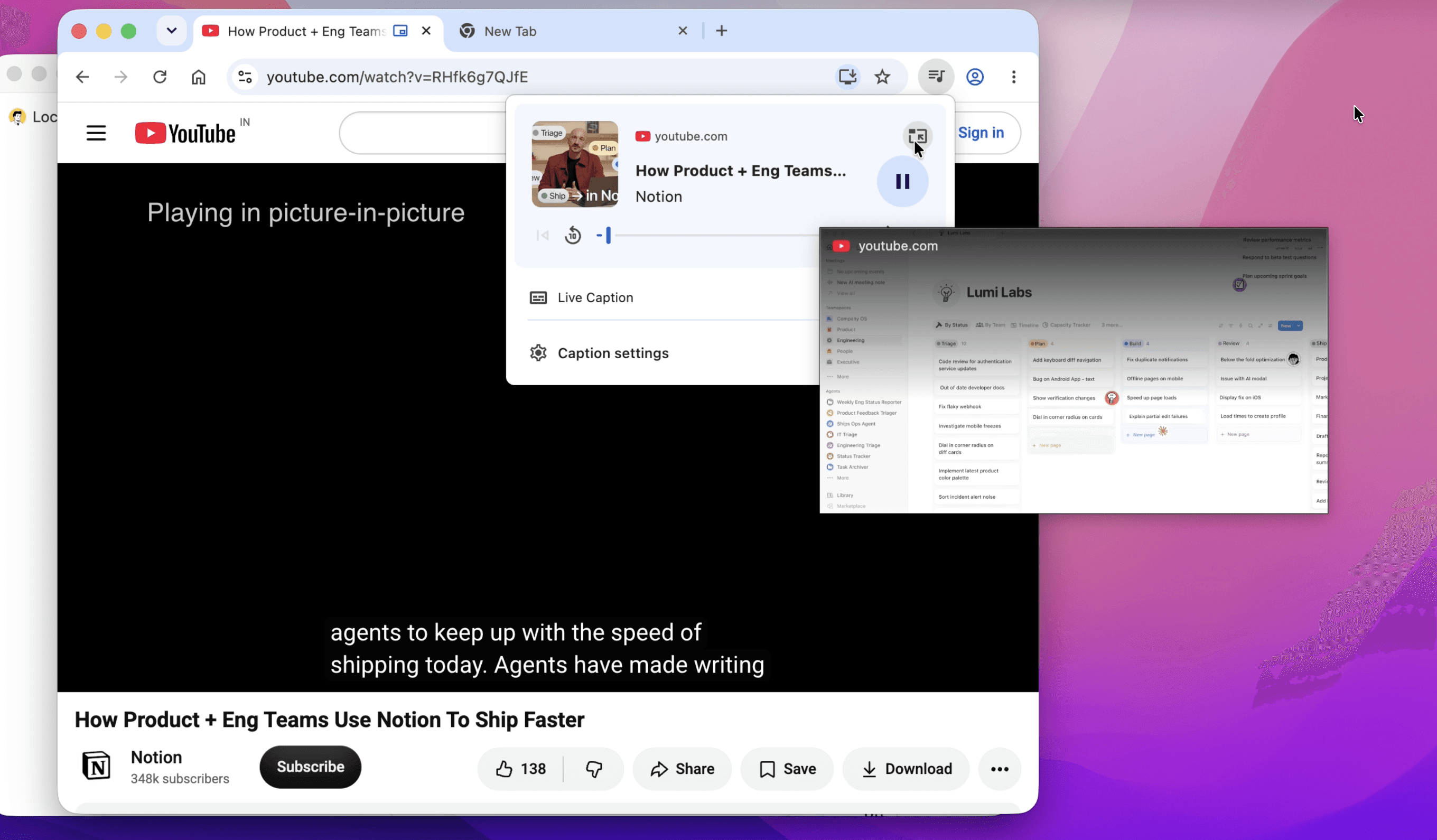Save the video to a playlist
1437x840 pixels.
click(x=787, y=769)
